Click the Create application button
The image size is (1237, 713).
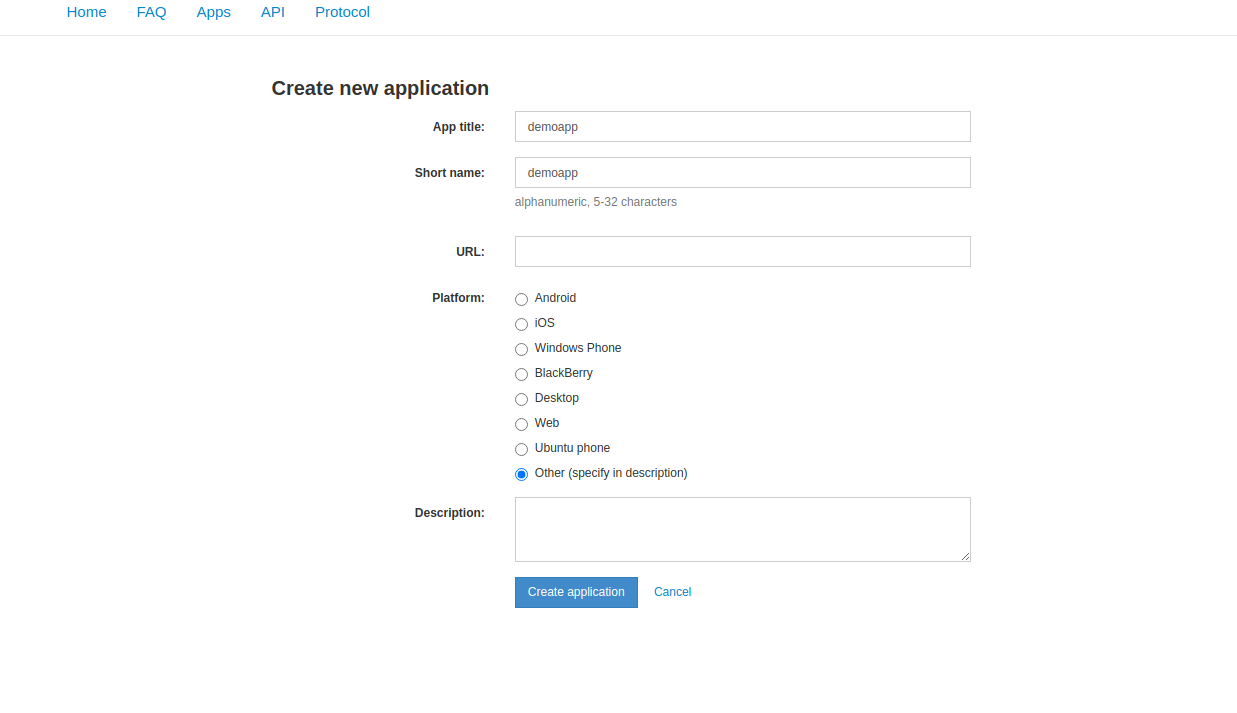pos(576,592)
